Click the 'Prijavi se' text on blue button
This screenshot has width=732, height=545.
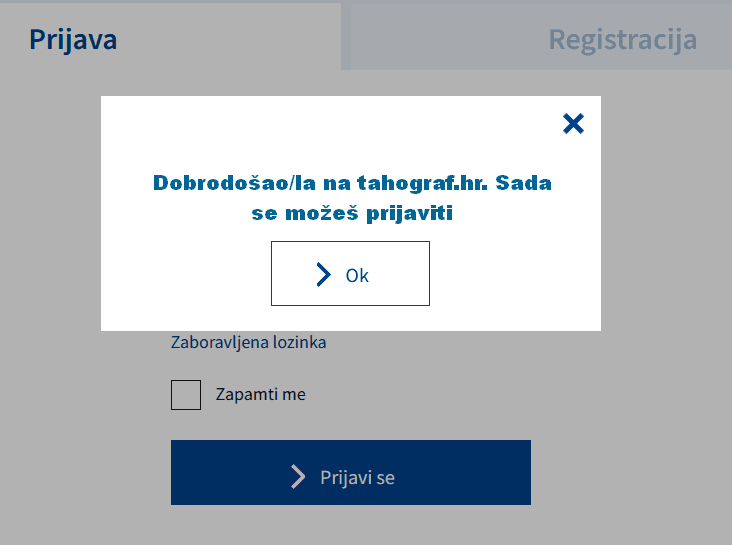coord(357,477)
